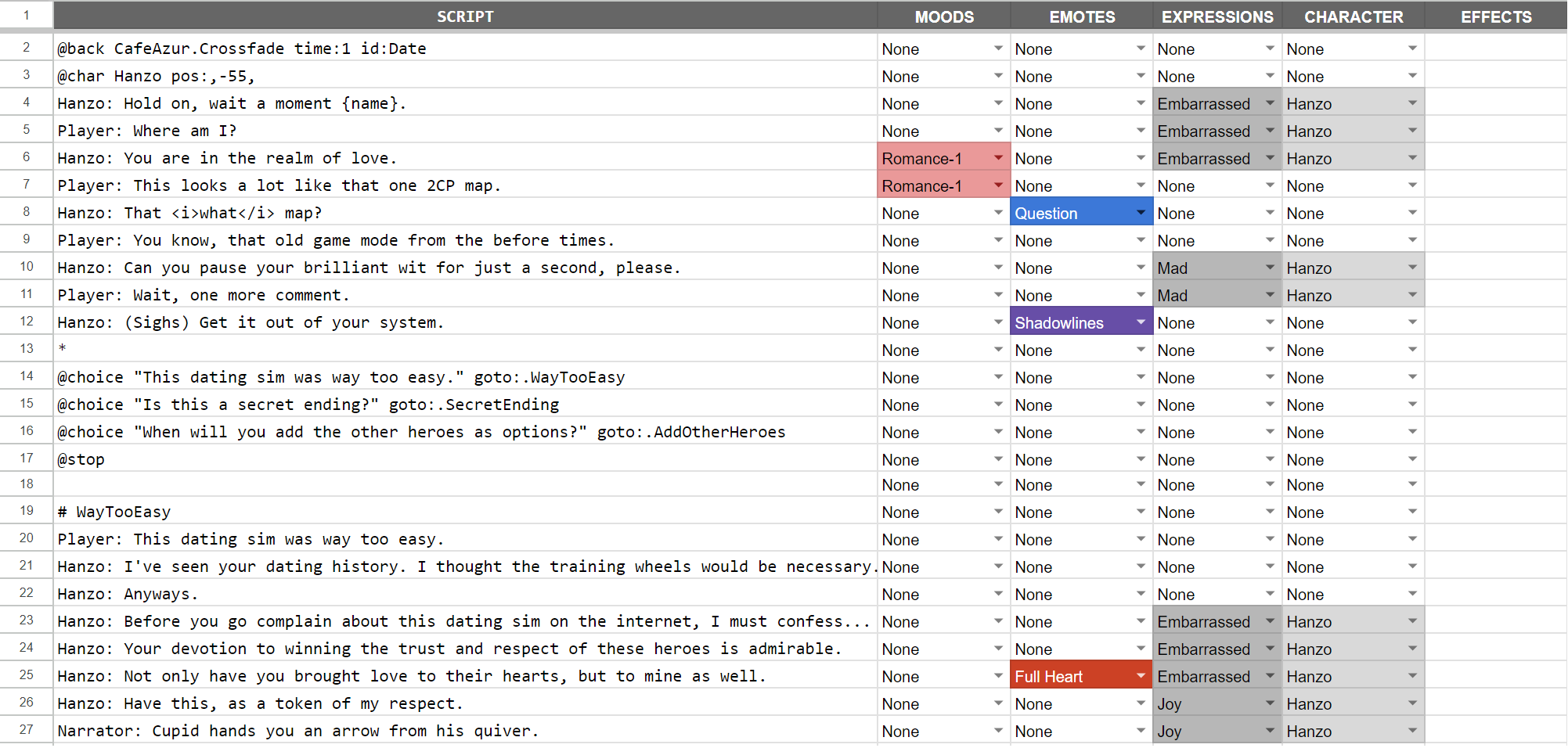Open the Romance-1 mood dropdown in row 7
Screen dimensions: 1568x748
(x=998, y=185)
